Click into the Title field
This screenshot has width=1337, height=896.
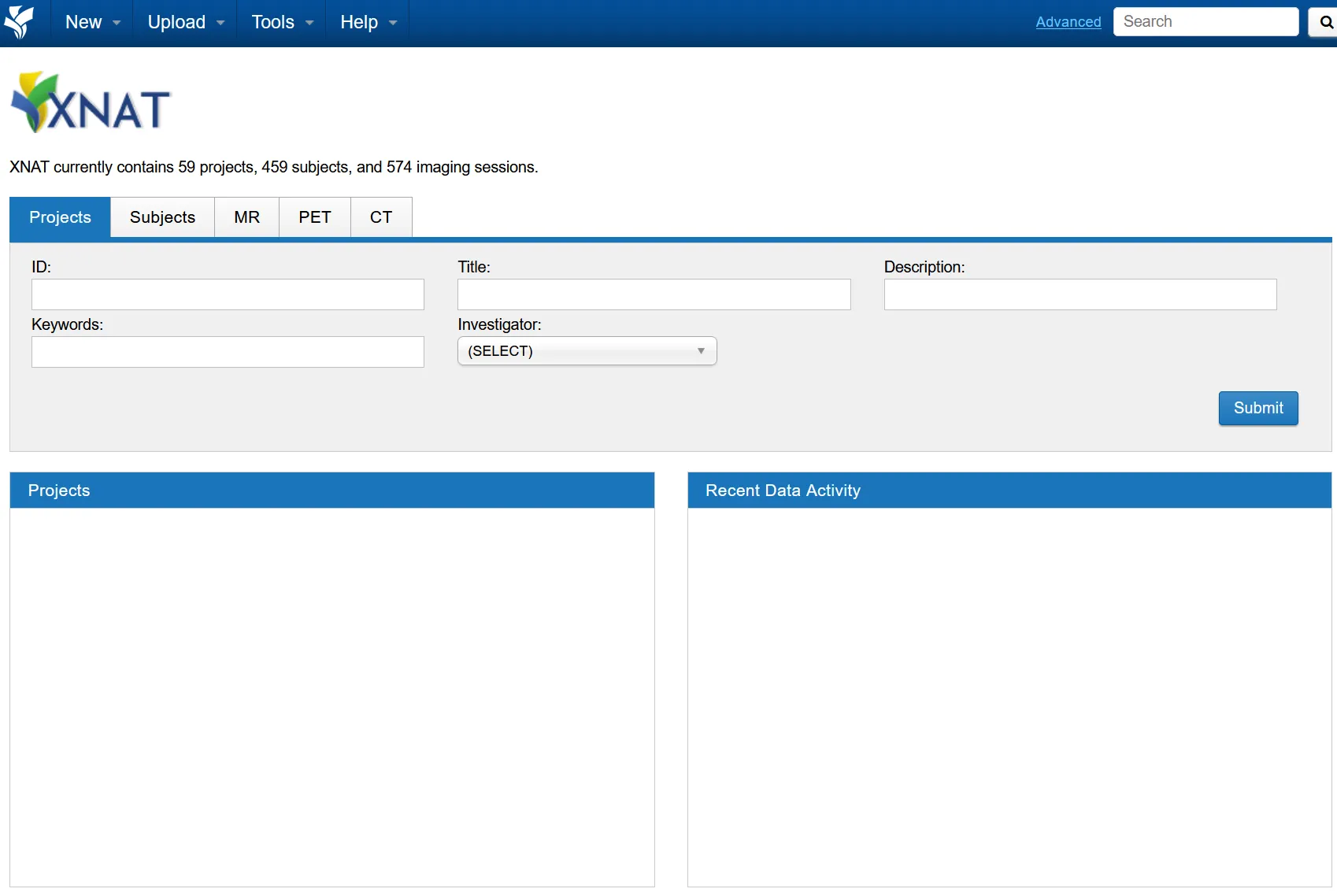(x=654, y=294)
